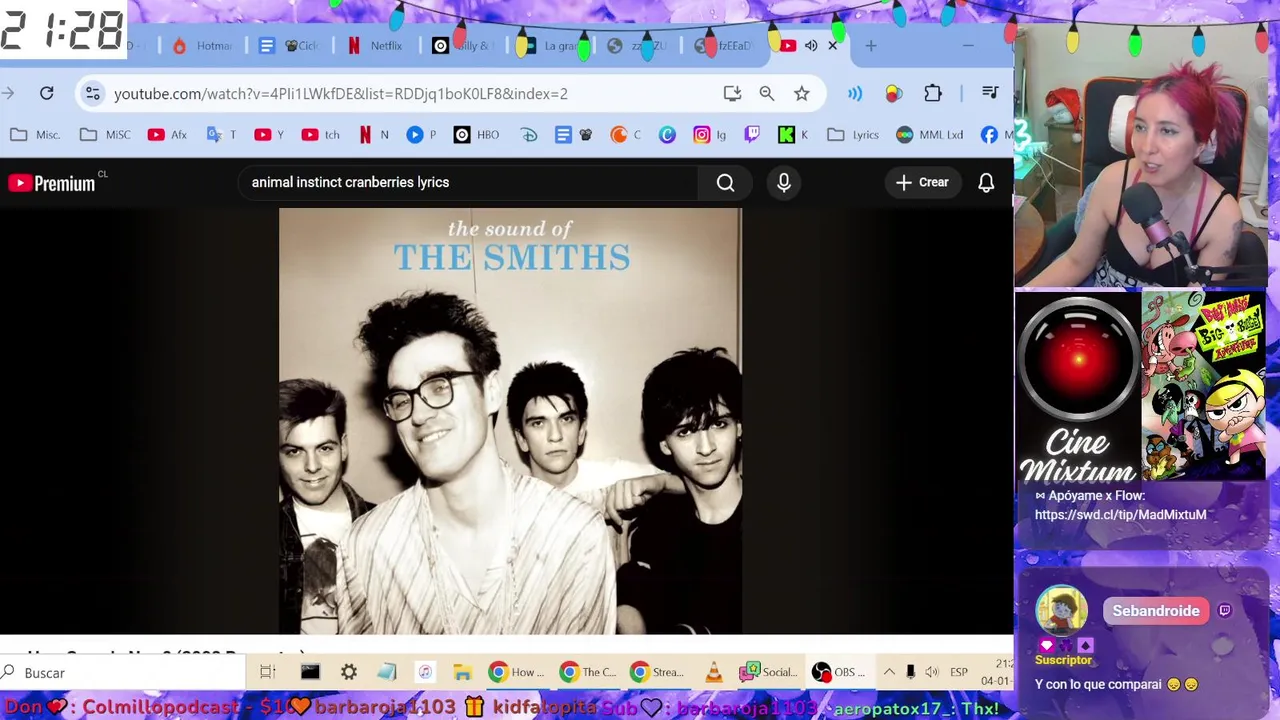The height and width of the screenshot is (720, 1280).
Task: Open the Twitch bookmark icon
Action: (752, 135)
